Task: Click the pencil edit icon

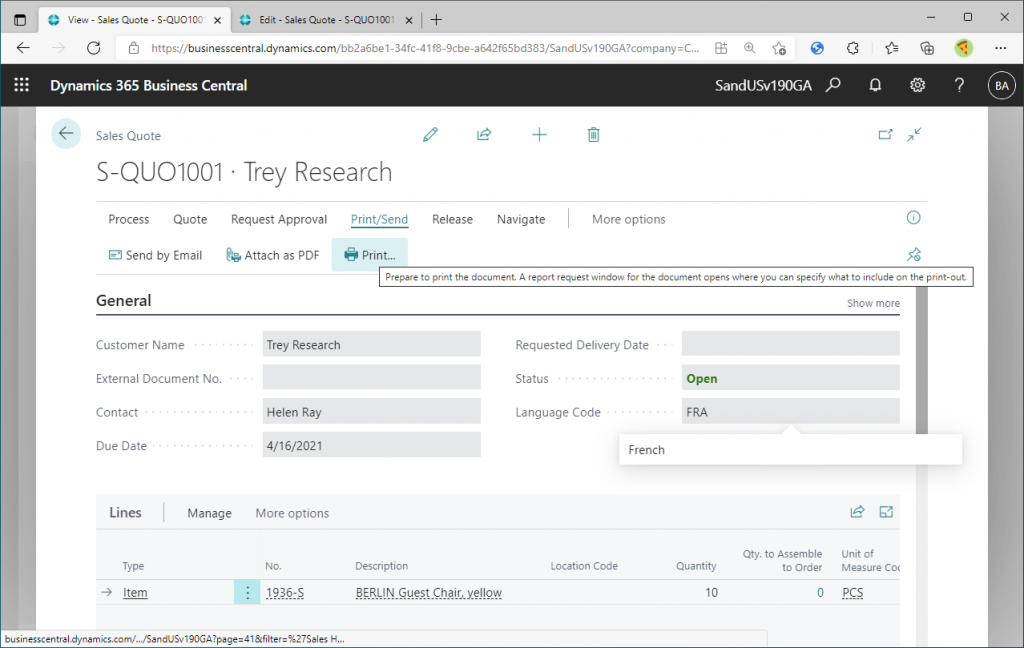Action: click(430, 135)
